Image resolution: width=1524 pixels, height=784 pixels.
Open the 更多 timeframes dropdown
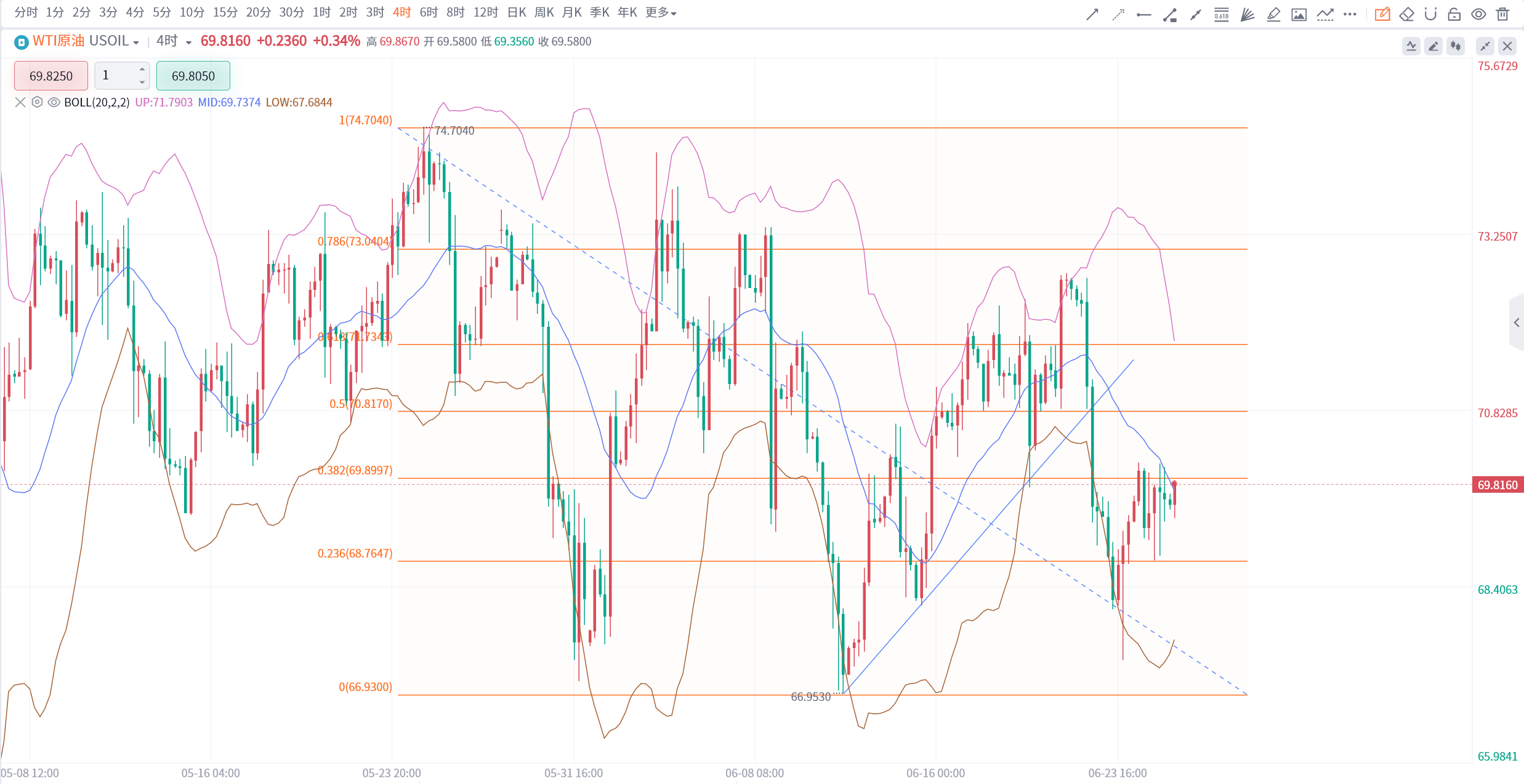661,12
